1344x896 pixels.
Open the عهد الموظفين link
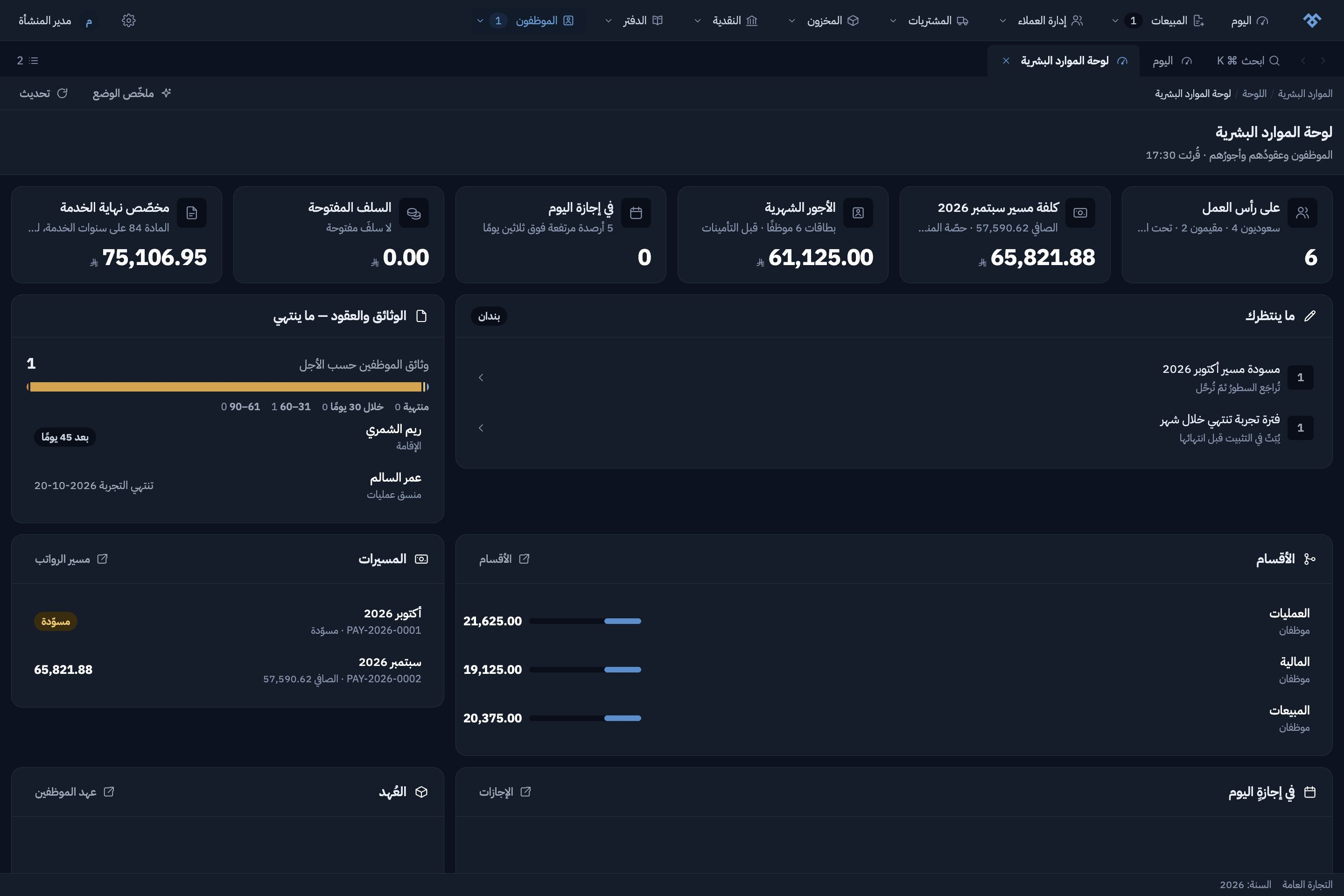pyautogui.click(x=74, y=792)
